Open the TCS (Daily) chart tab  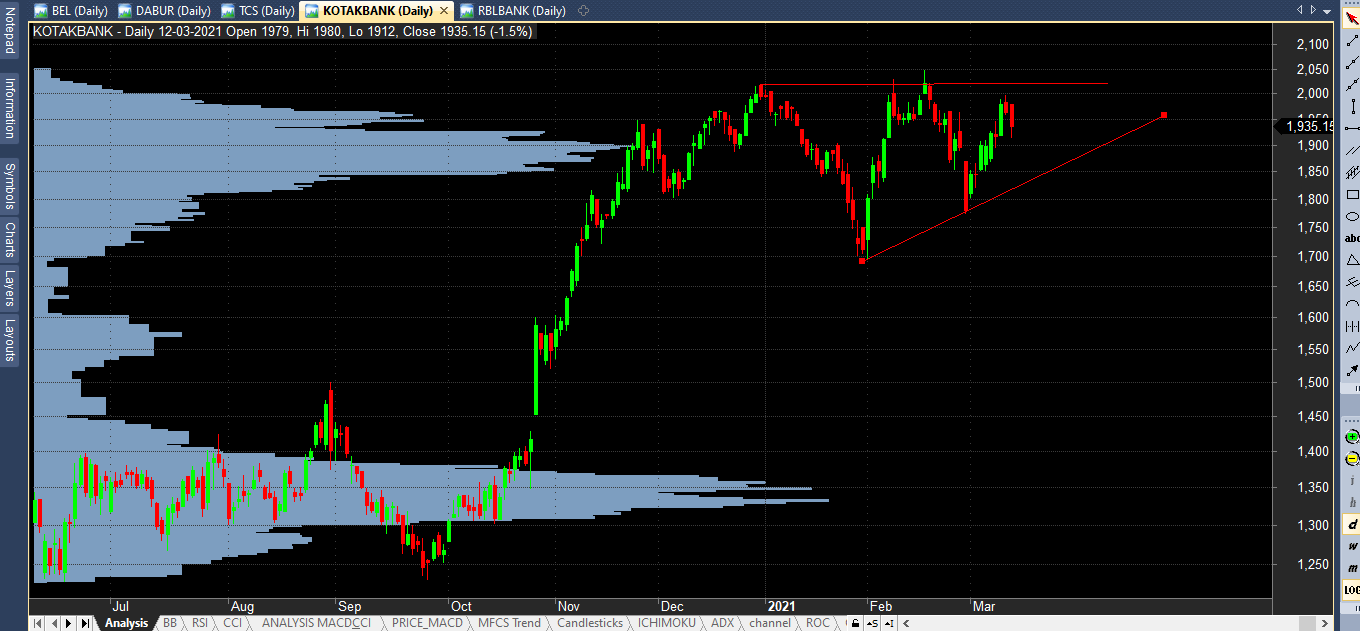[257, 10]
